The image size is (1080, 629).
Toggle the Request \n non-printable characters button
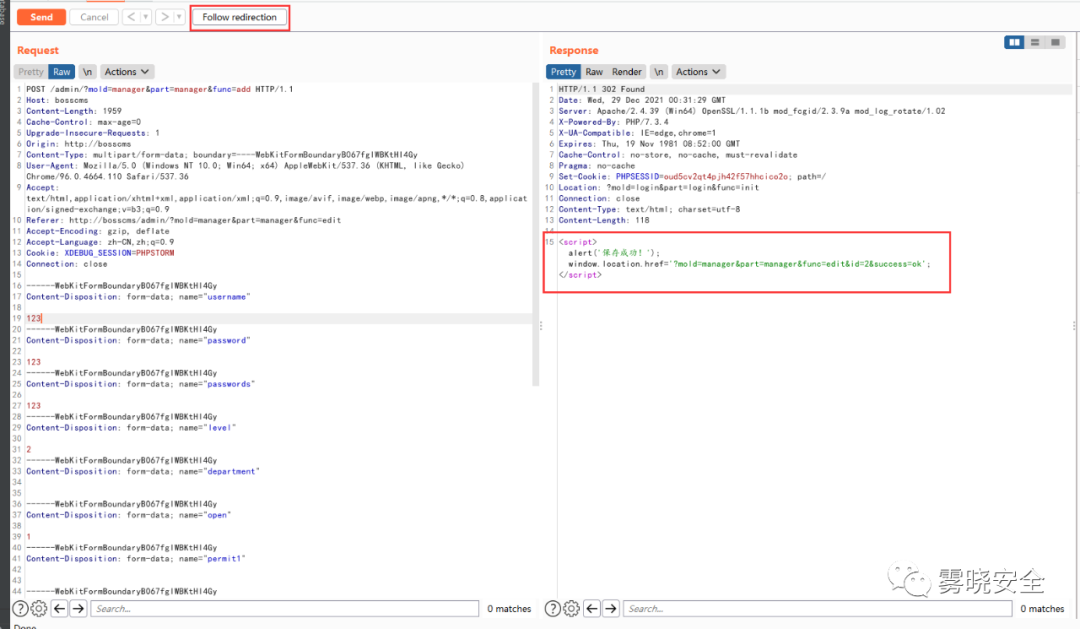click(87, 72)
